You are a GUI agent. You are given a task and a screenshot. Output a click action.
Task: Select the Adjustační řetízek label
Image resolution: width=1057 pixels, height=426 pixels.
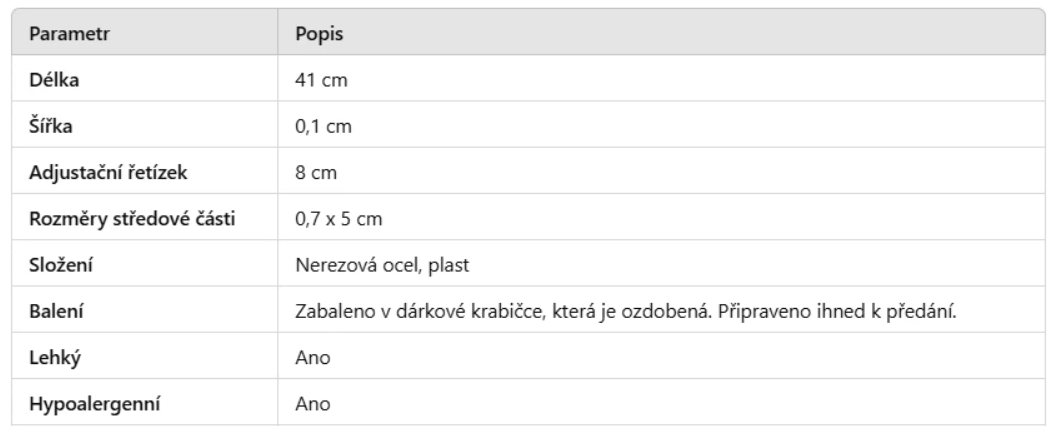click(x=109, y=172)
